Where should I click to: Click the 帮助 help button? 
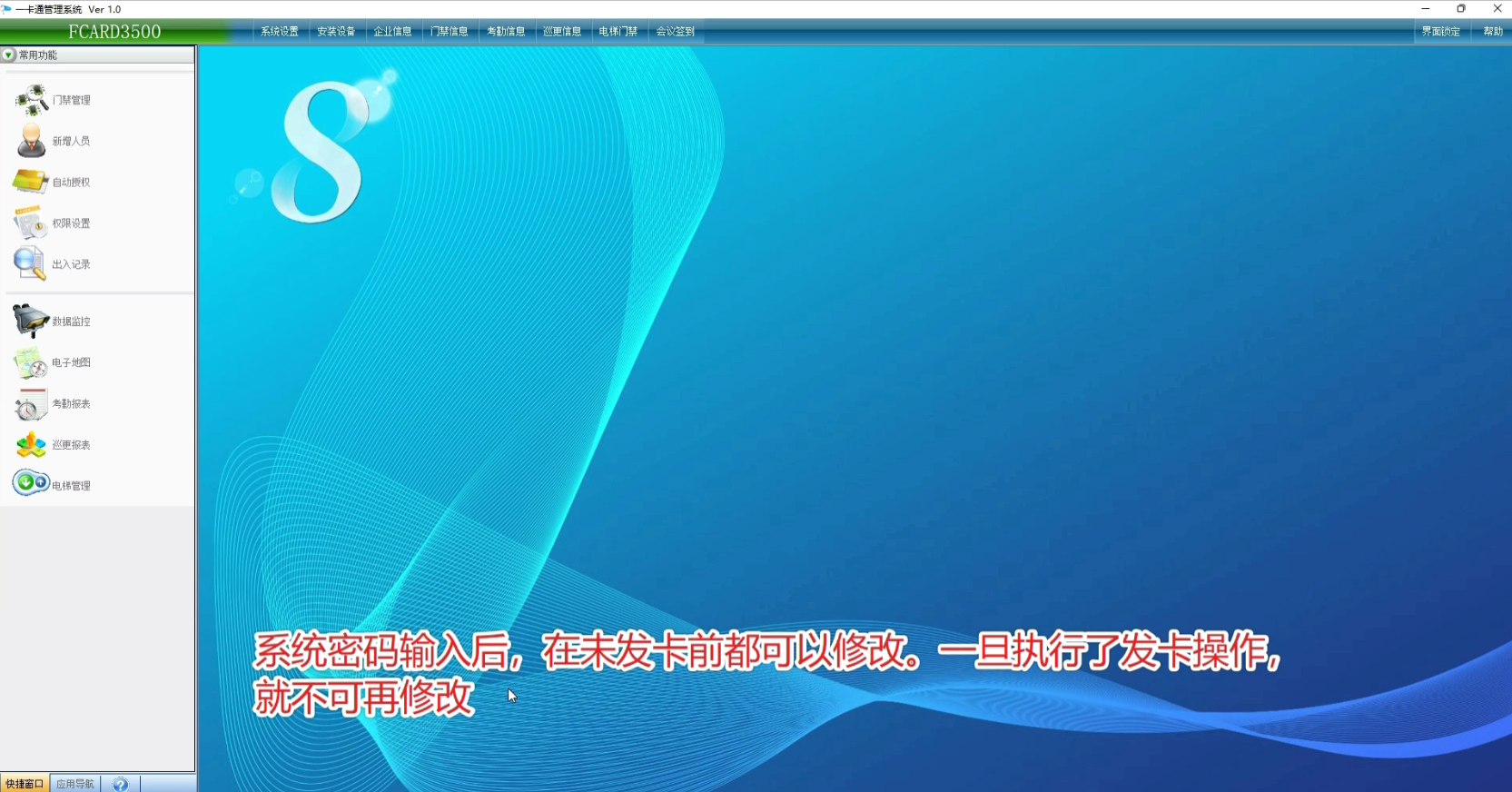(x=1493, y=31)
